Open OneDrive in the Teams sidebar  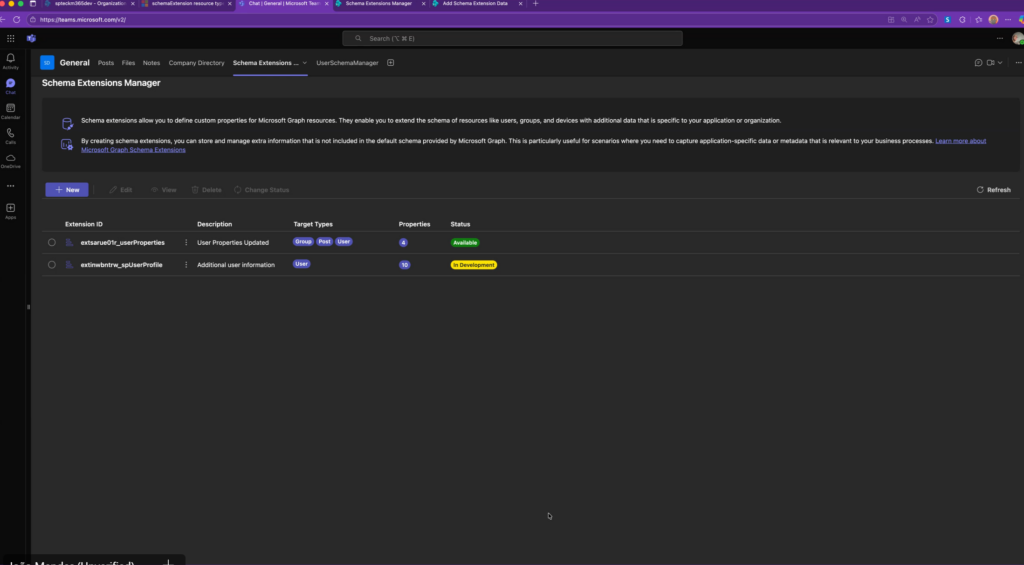(x=10, y=161)
